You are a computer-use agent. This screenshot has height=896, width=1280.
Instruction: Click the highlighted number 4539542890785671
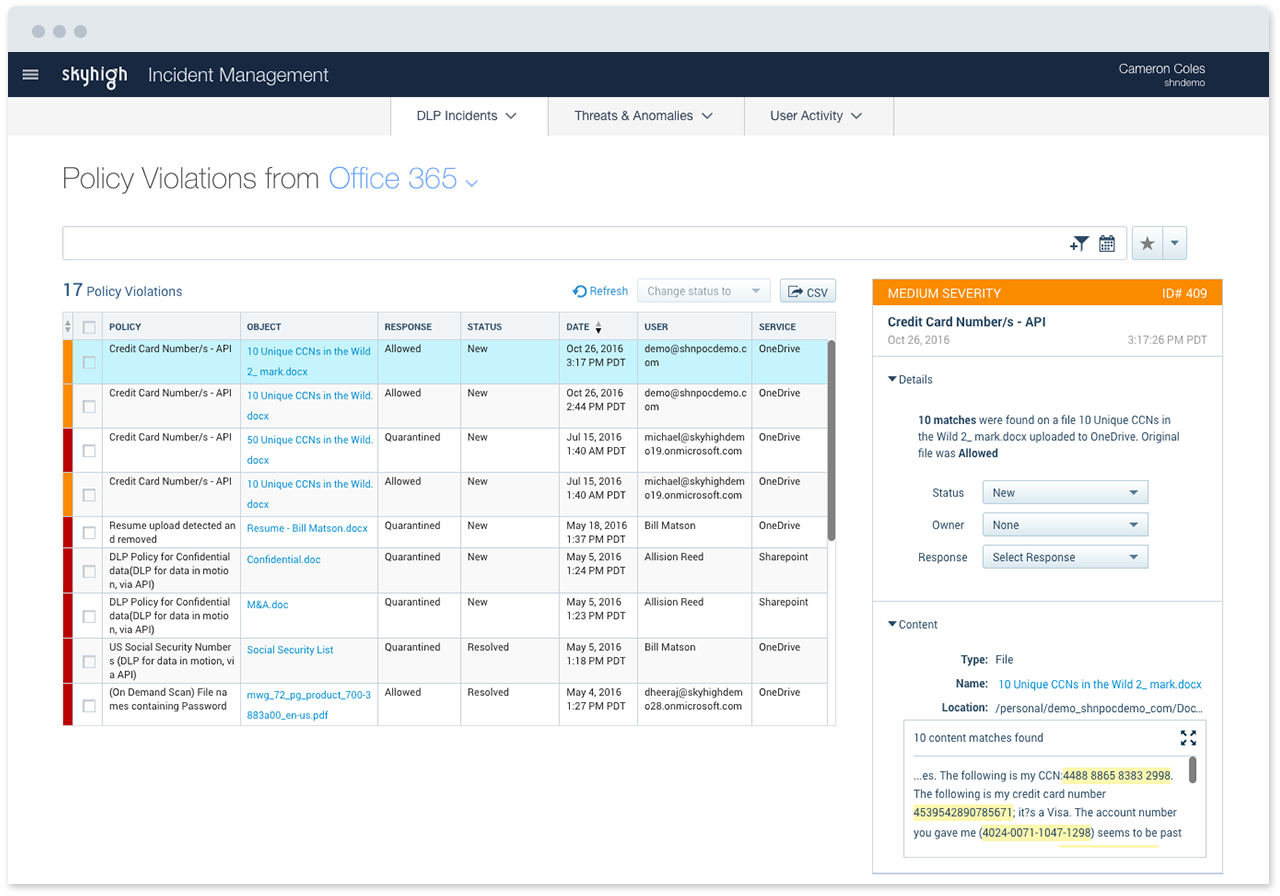point(964,813)
